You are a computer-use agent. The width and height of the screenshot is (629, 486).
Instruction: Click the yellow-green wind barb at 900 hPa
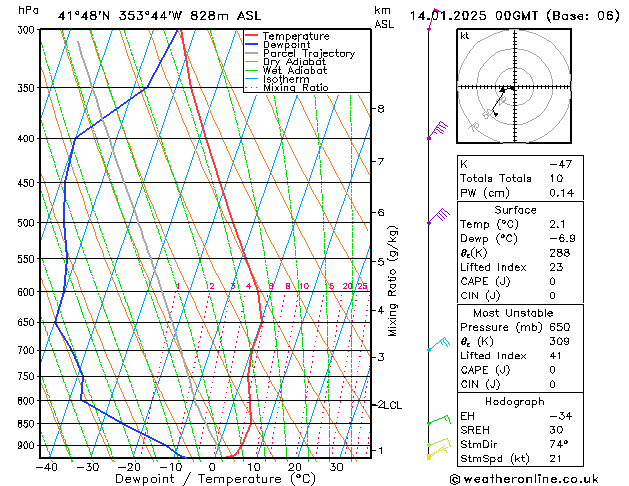click(x=439, y=442)
